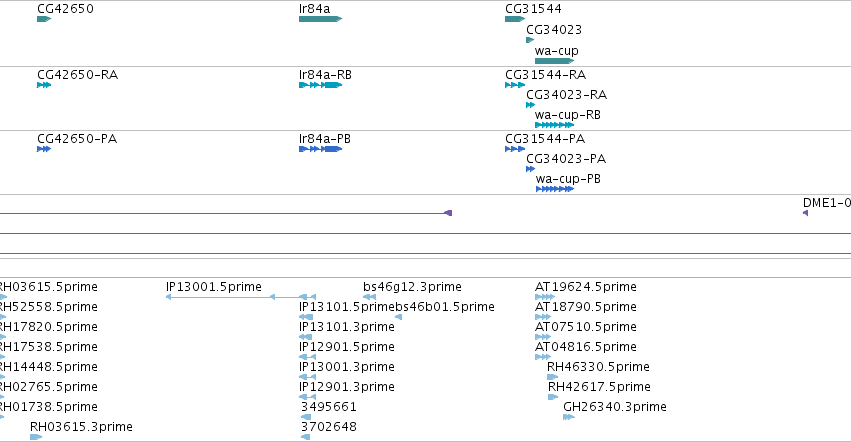Open the Ir84a-PB label
851x442 pixels.
(x=325, y=139)
